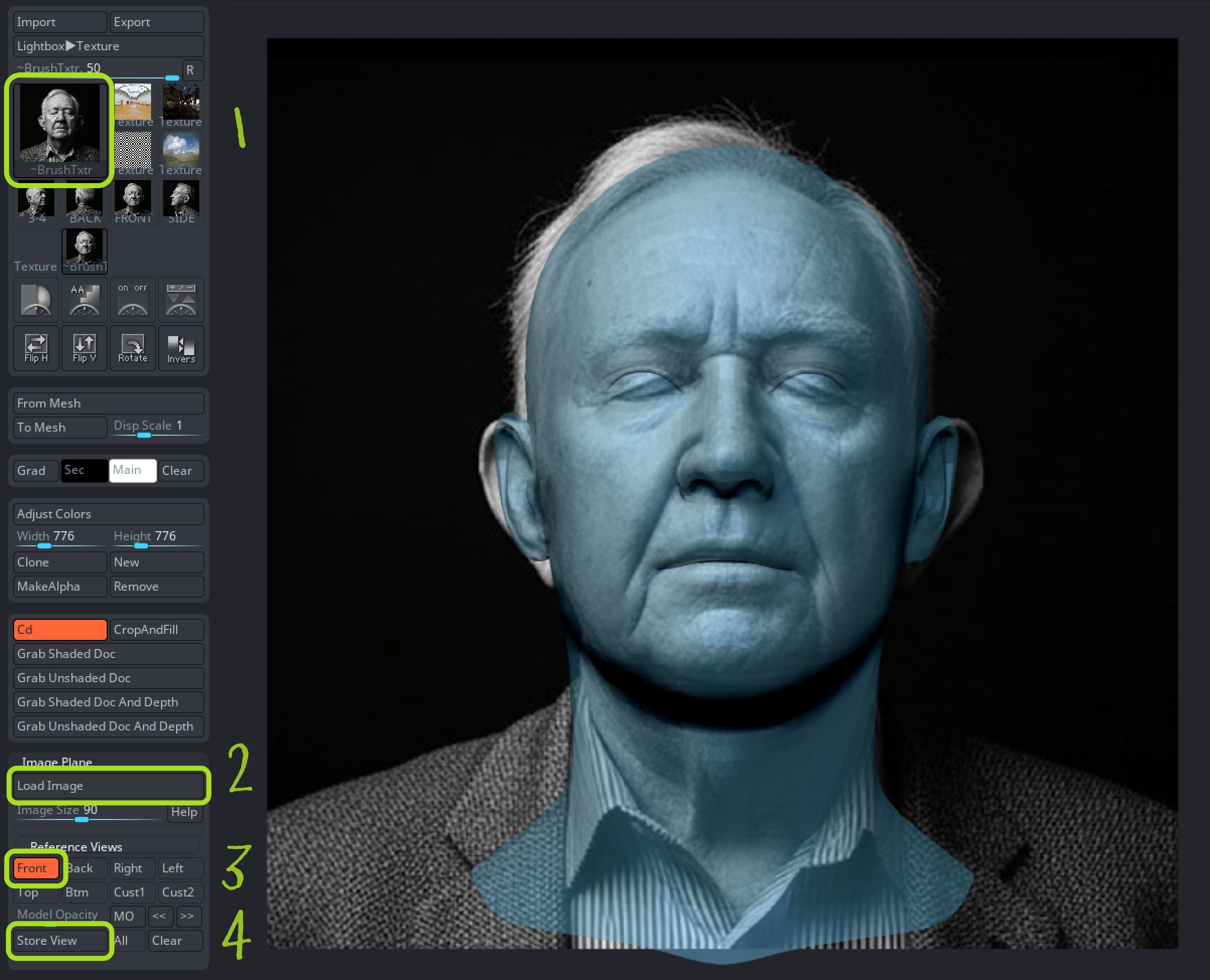
Task: Click the Rotate texture icon
Action: [x=133, y=348]
